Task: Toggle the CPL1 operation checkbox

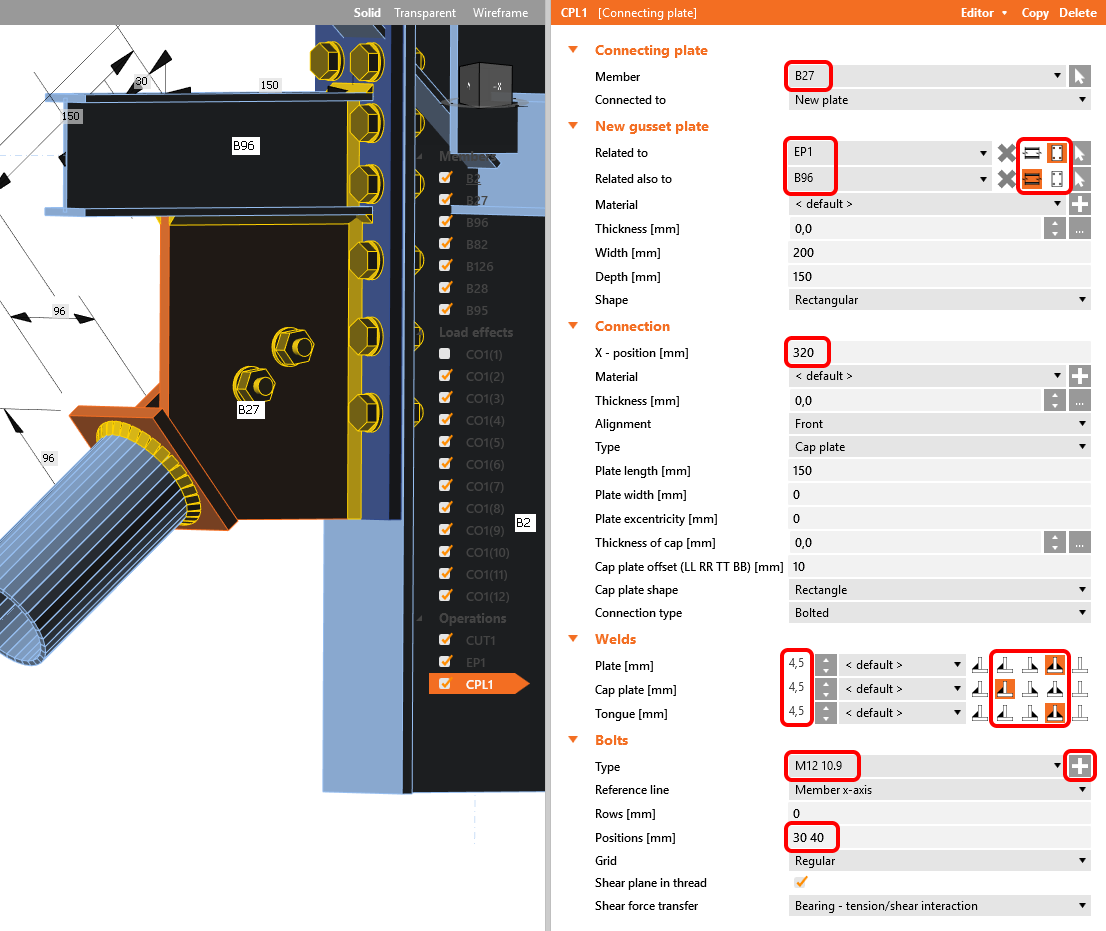Action: coord(445,683)
